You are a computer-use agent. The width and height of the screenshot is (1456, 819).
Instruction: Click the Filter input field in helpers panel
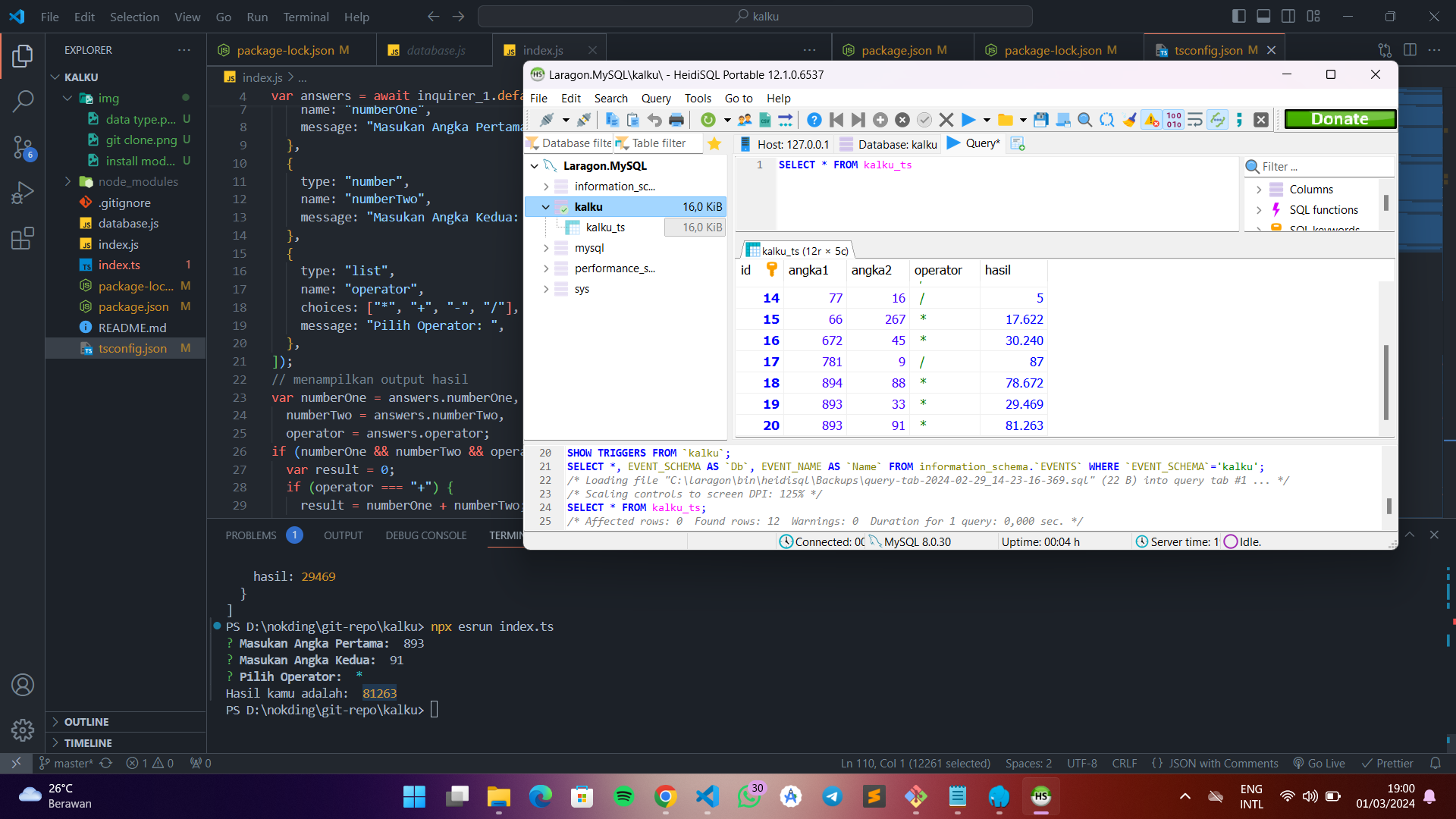click(1323, 167)
